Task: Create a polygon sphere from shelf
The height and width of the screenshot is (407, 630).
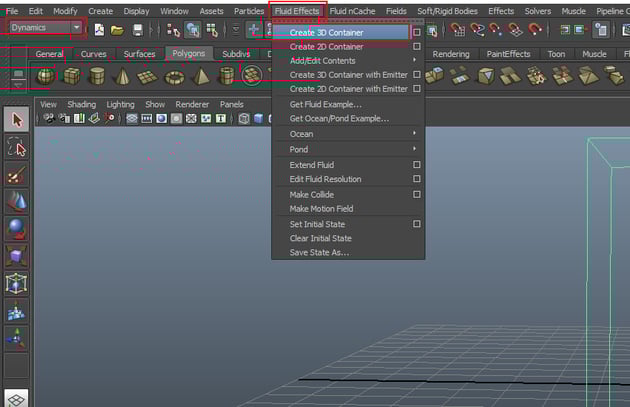Action: tap(46, 76)
